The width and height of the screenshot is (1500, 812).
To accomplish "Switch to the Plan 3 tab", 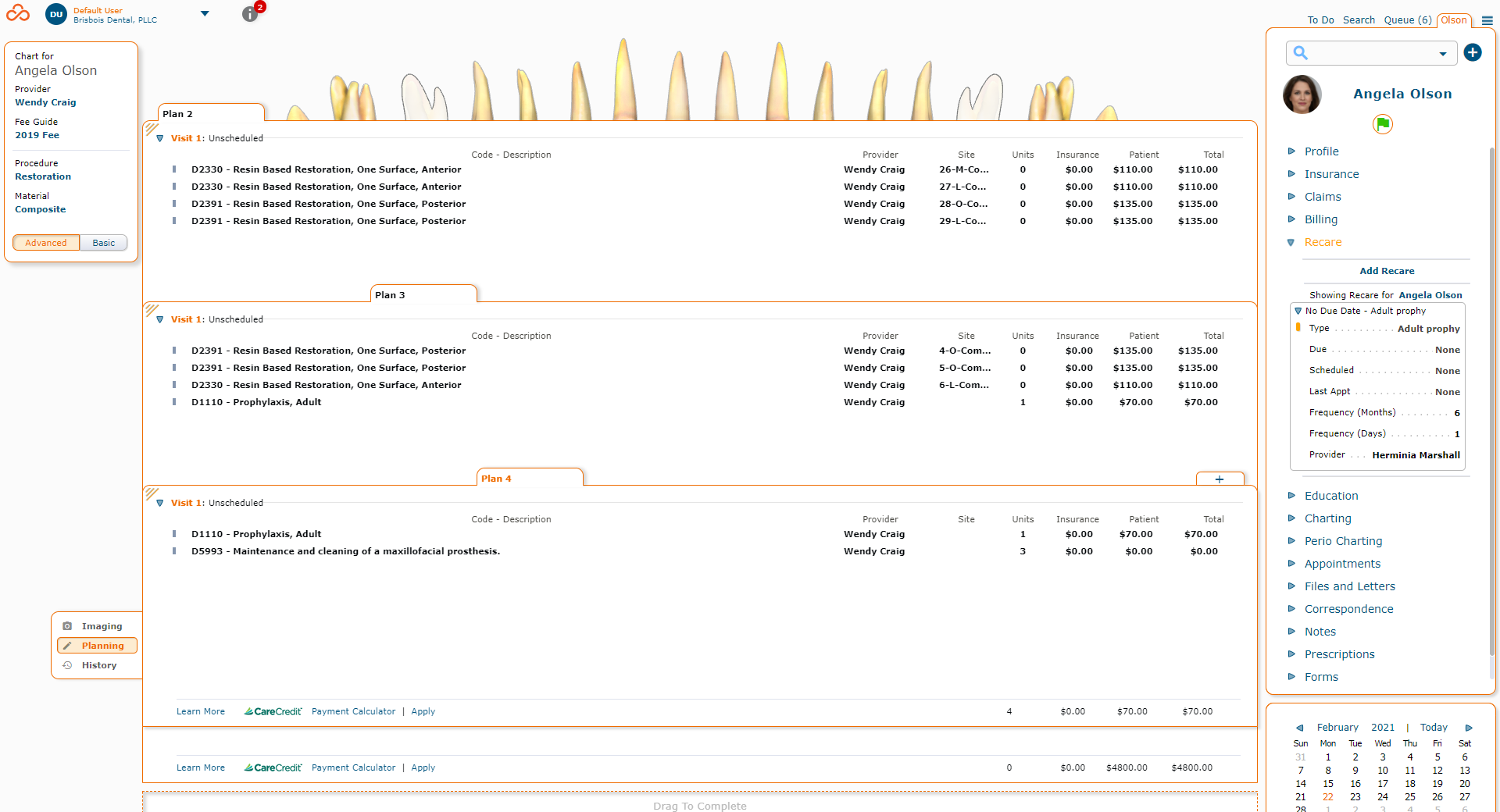I will click(x=389, y=295).
